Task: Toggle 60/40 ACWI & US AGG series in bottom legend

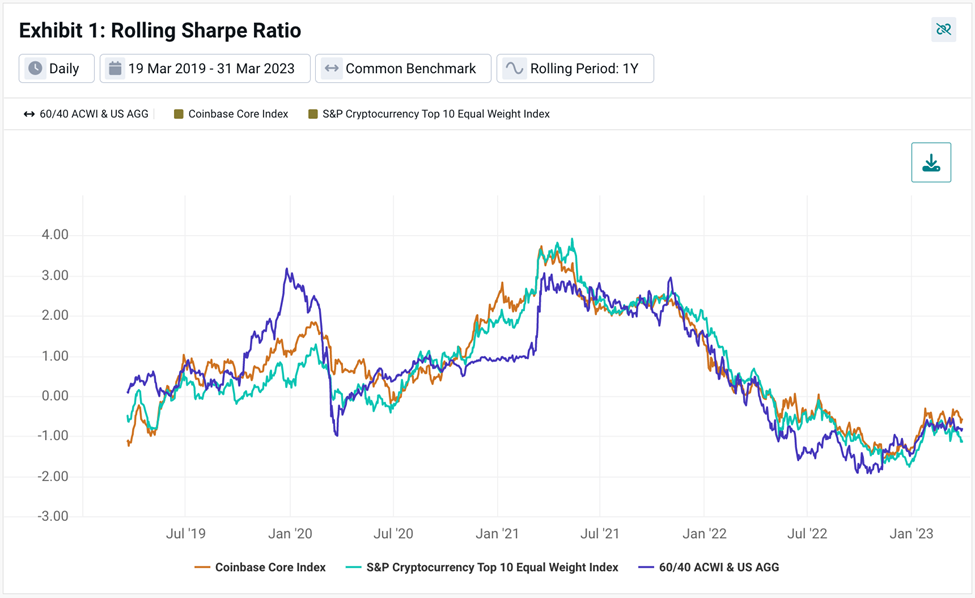Action: [x=709, y=567]
